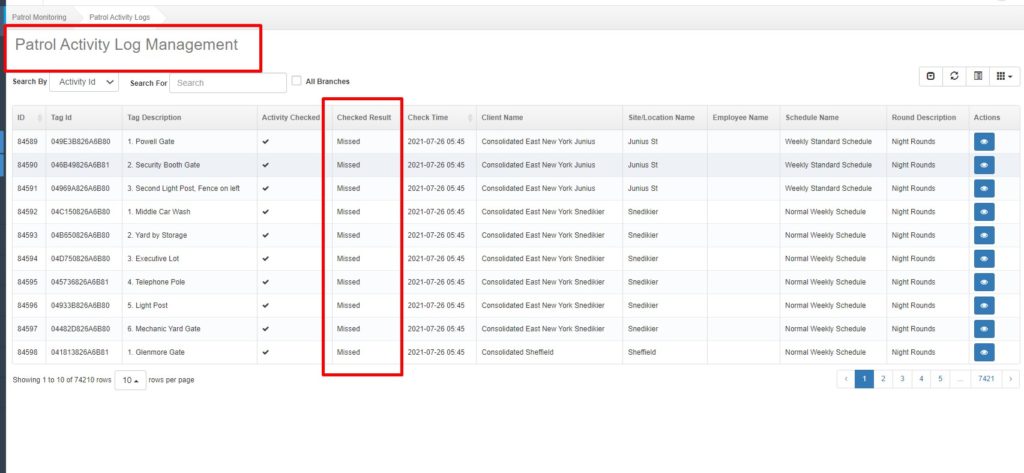Open the rows per page dropdown
Screen dimensions: 1024x473
point(129,381)
